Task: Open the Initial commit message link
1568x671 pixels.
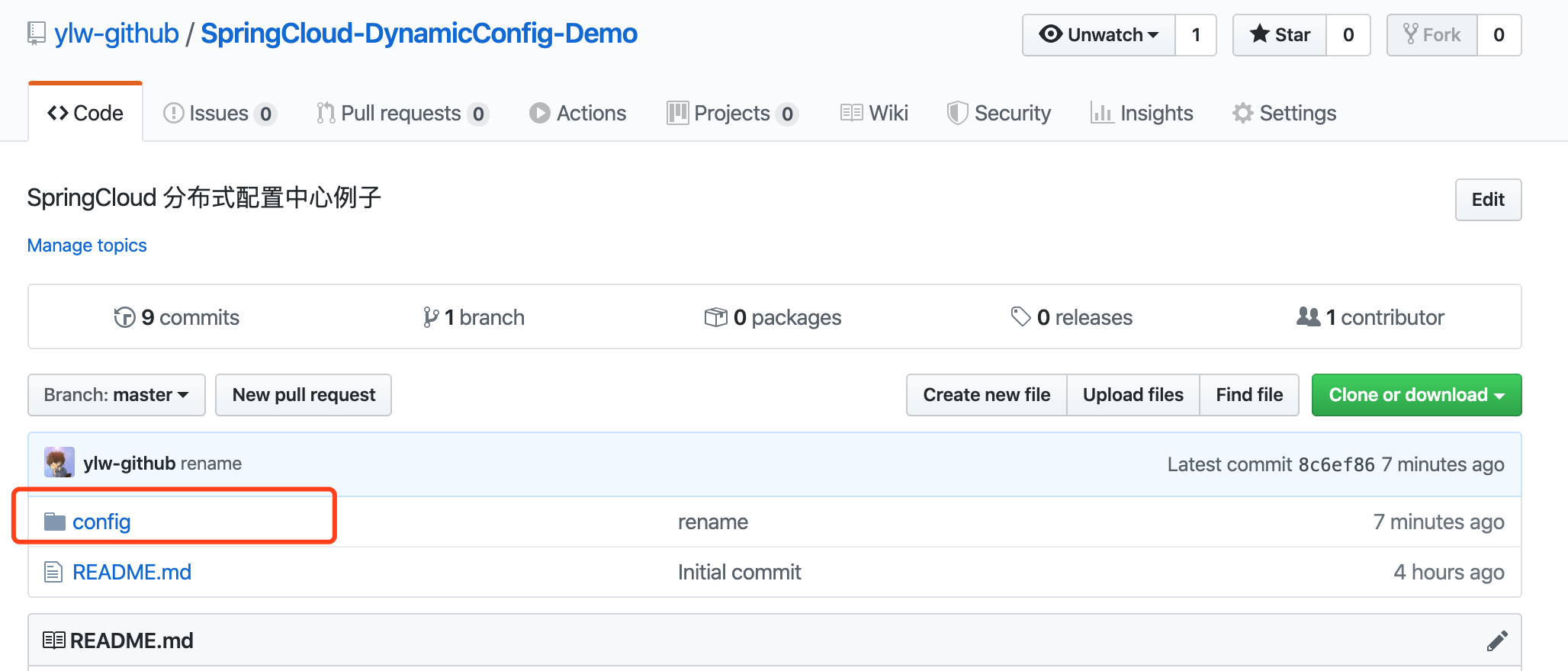Action: (740, 572)
